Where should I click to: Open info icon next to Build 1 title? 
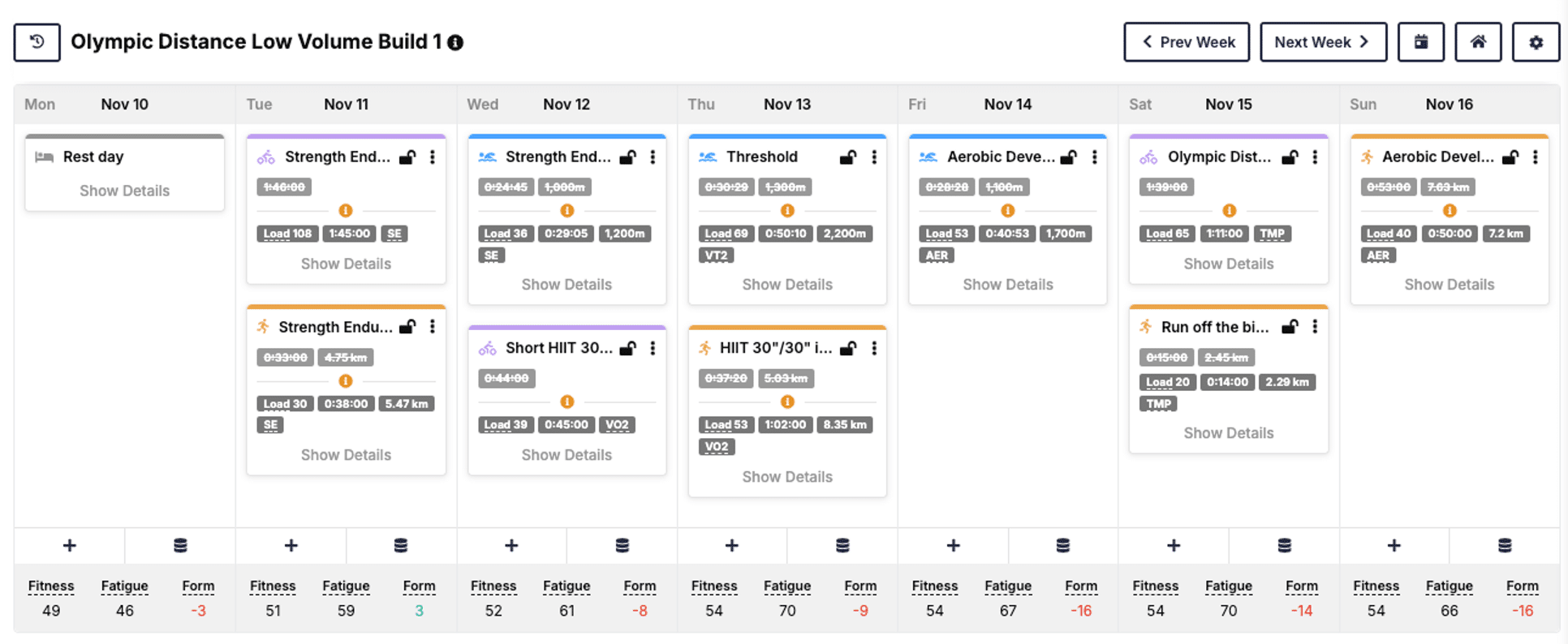(456, 43)
